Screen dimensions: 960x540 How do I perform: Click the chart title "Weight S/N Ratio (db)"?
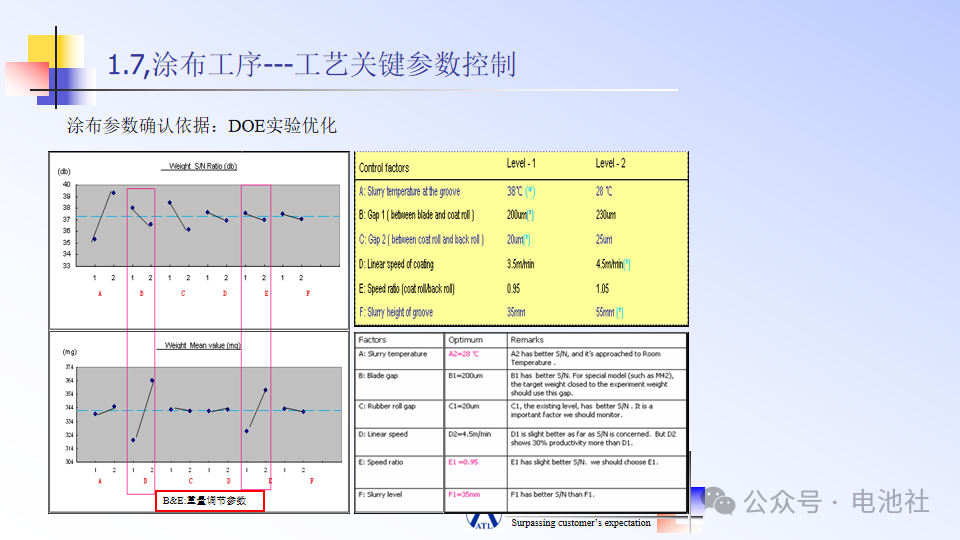click(203, 166)
